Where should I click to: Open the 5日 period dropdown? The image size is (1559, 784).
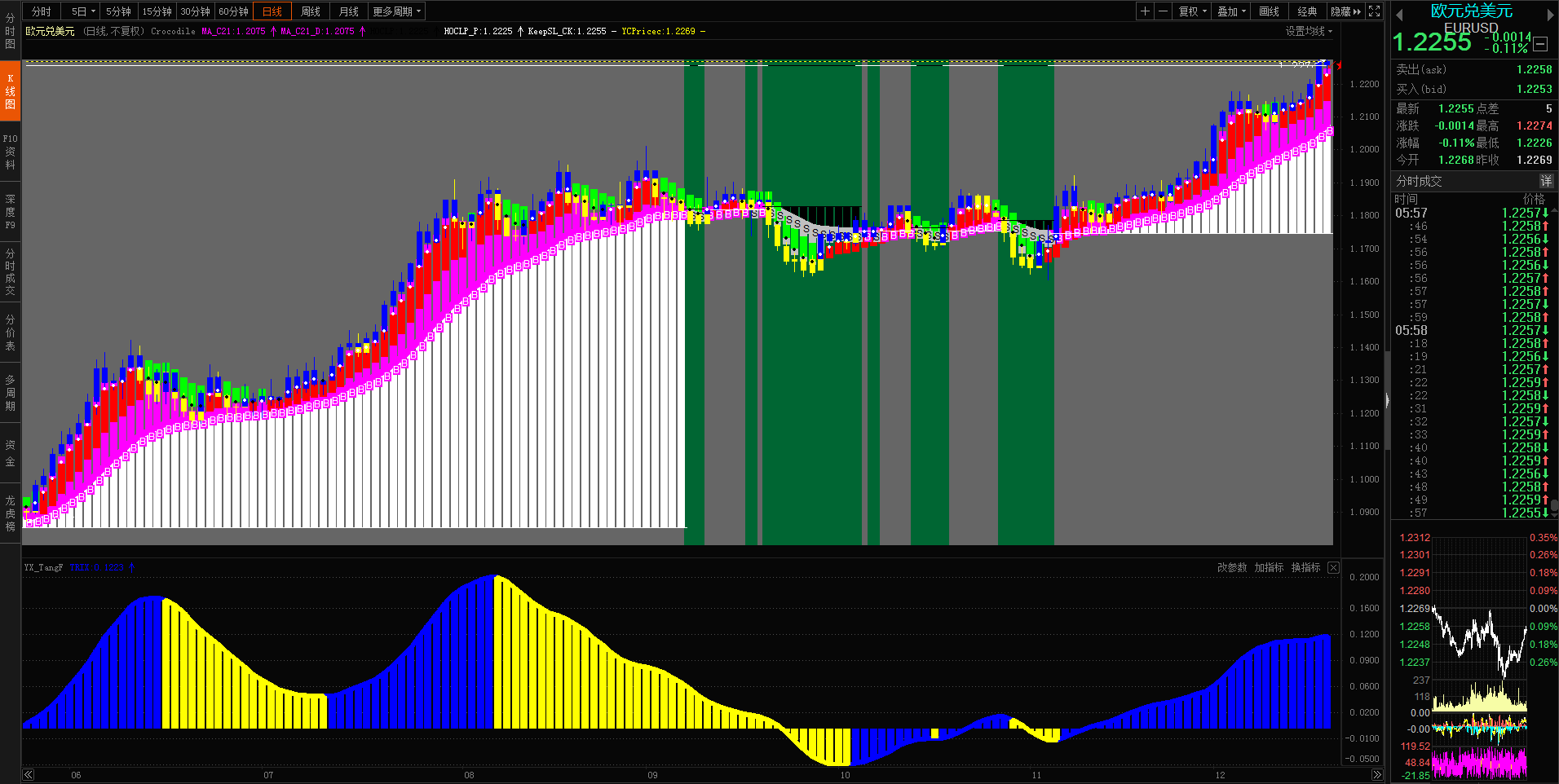(x=83, y=11)
